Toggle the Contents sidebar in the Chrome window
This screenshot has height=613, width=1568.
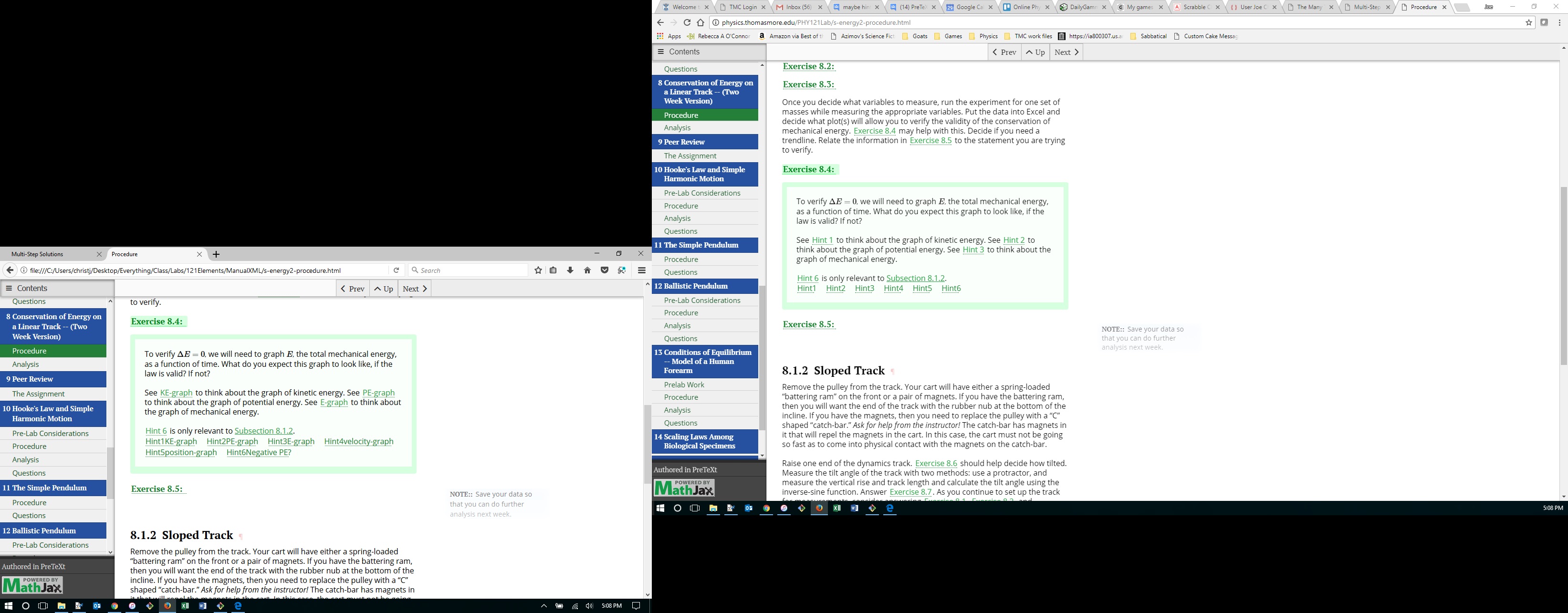(x=660, y=52)
